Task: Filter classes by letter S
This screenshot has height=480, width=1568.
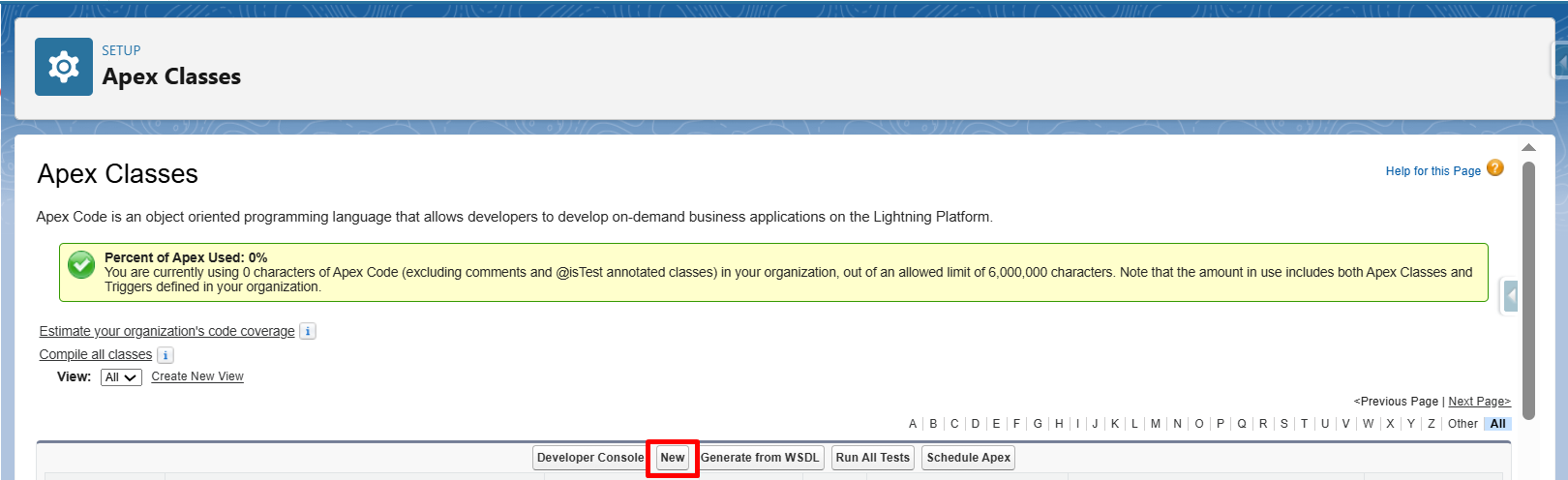Action: pyautogui.click(x=1284, y=424)
